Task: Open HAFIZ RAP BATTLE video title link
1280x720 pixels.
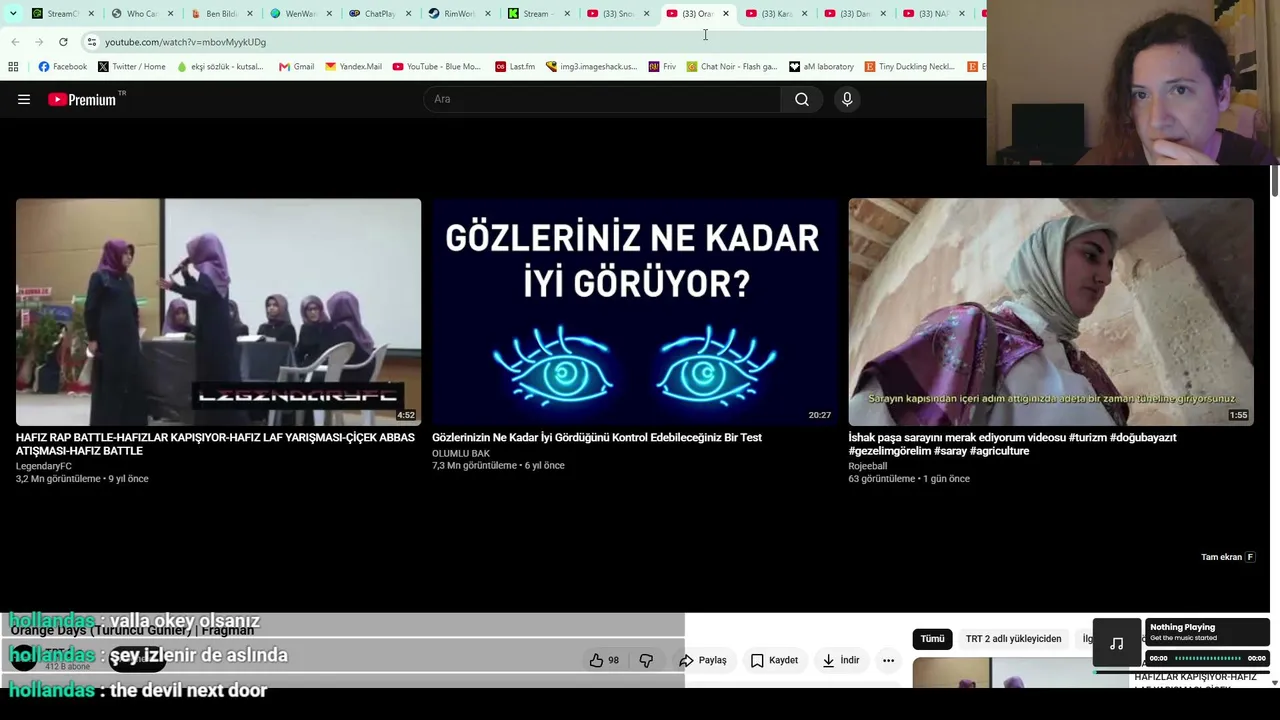Action: (215, 444)
